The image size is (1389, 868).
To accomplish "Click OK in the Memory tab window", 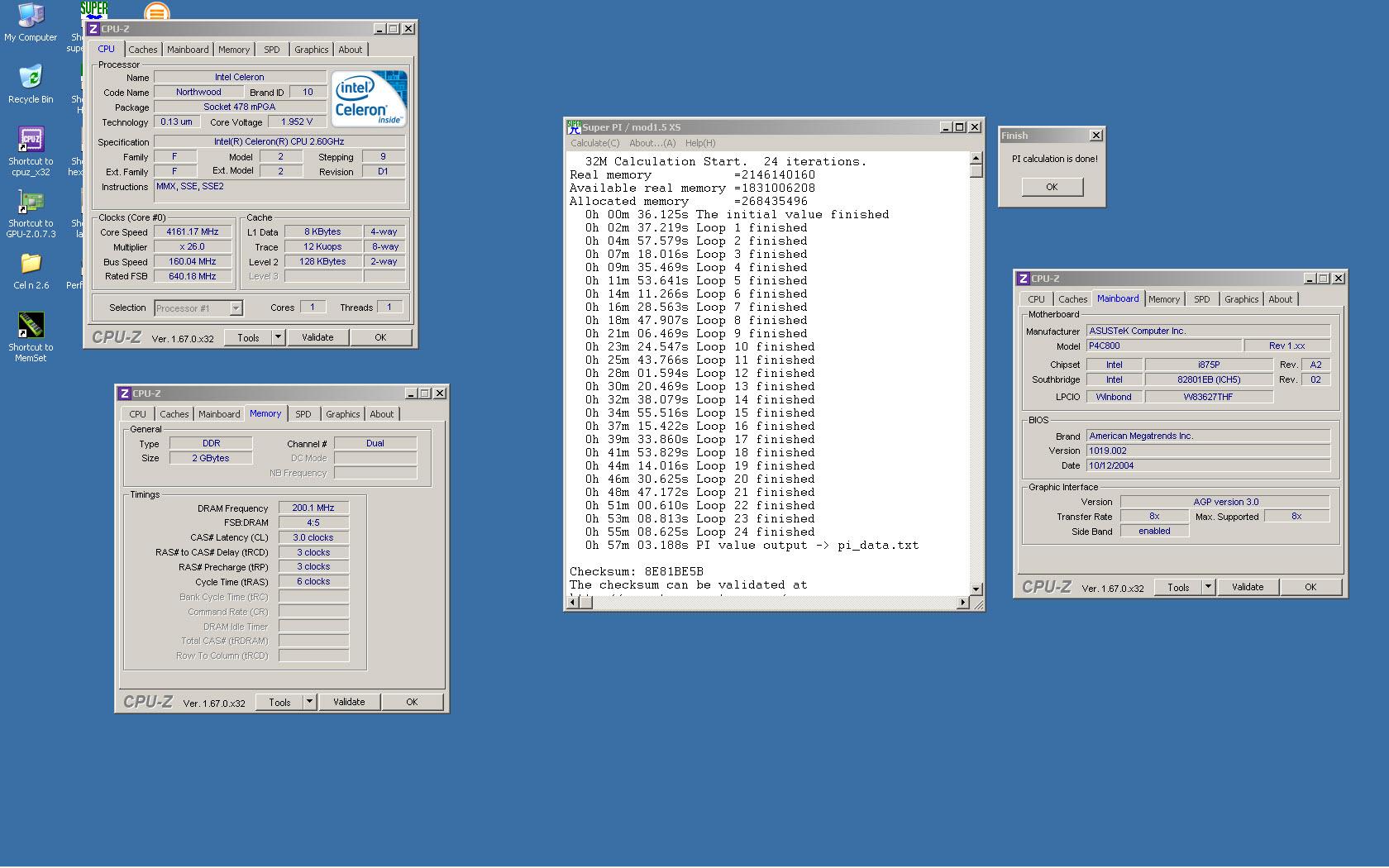I will tap(412, 702).
